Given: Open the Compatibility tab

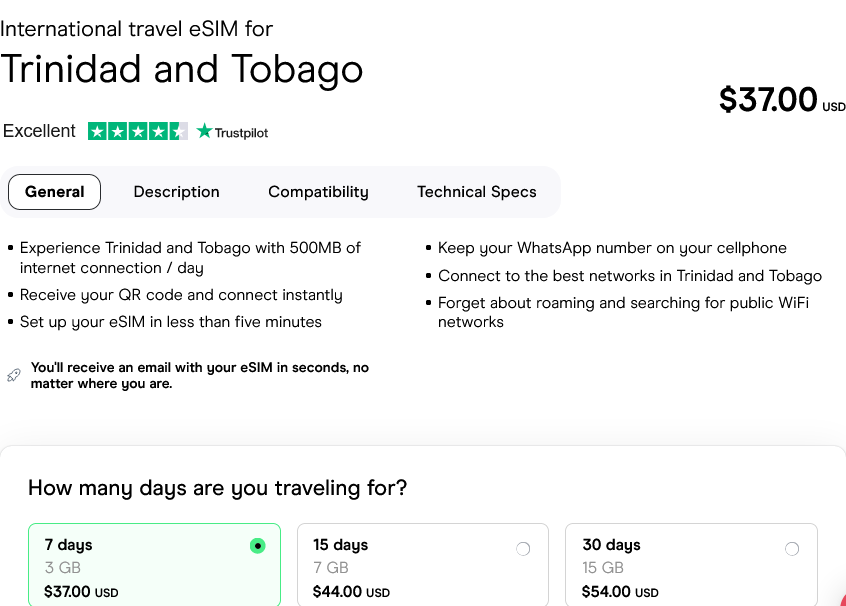Looking at the screenshot, I should pos(318,192).
